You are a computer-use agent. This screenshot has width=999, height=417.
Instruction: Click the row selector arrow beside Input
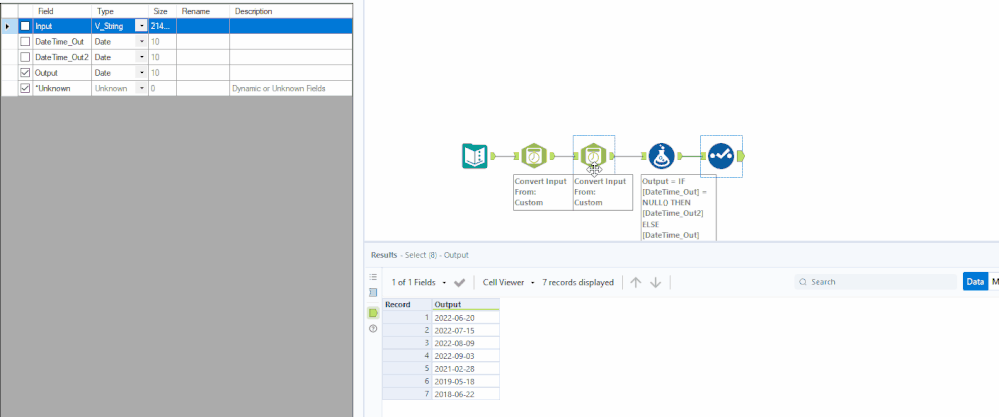tap(8, 26)
